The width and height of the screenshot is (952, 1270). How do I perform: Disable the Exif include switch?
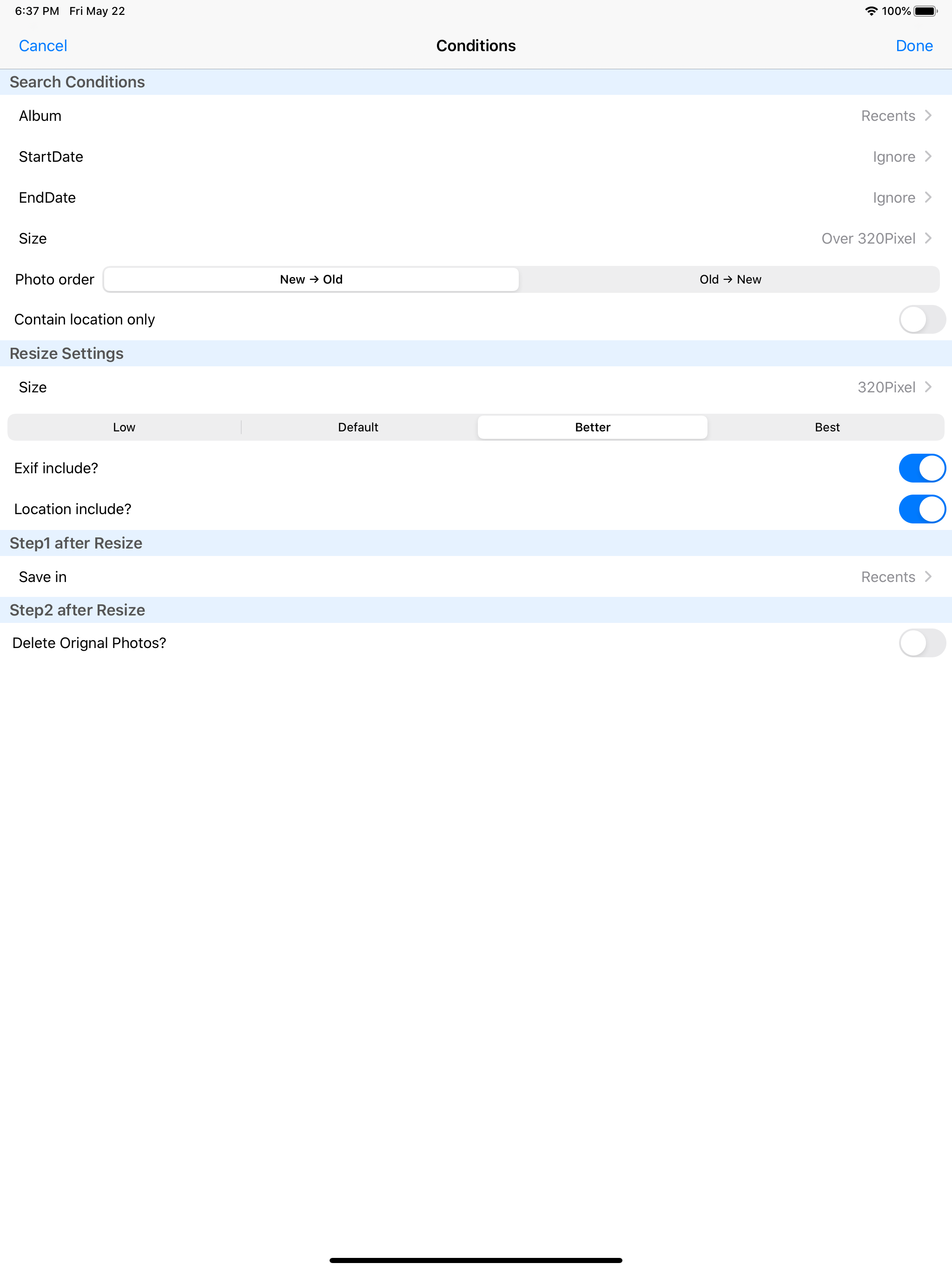coord(921,469)
